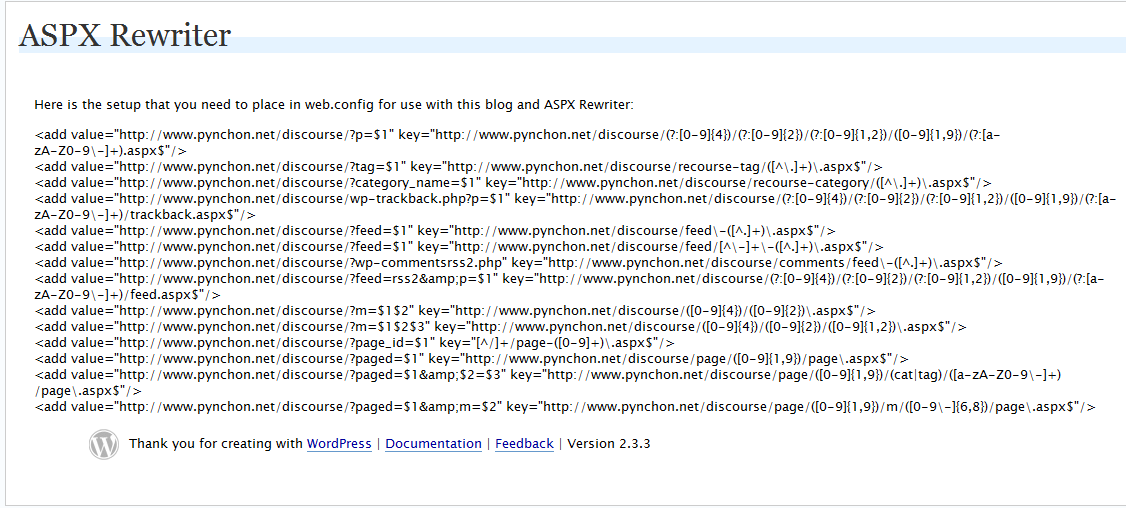
Task: Click the 'Version 2.3.3' footer text
Action: coord(609,444)
